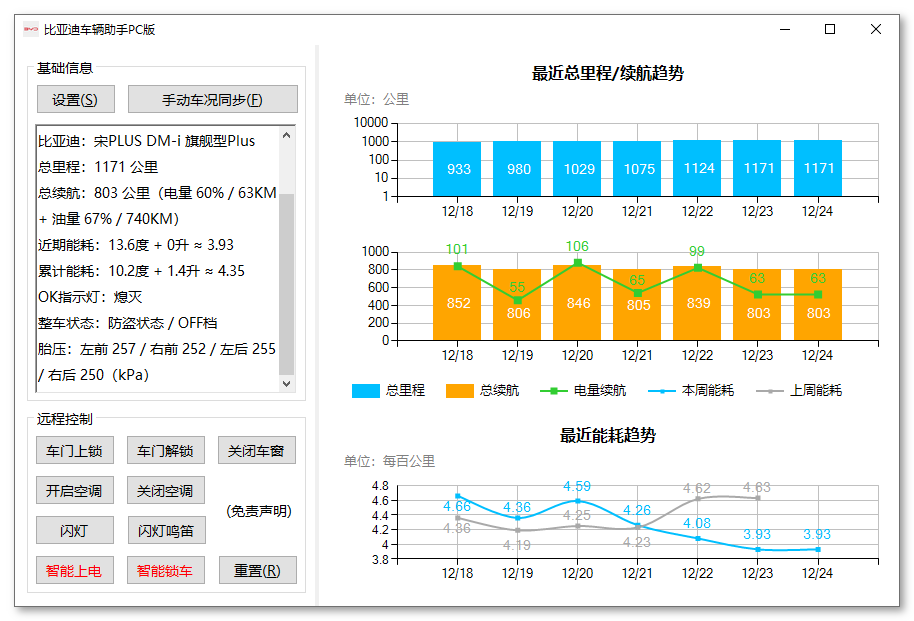Close windows using 关闭车窗

coord(257,450)
